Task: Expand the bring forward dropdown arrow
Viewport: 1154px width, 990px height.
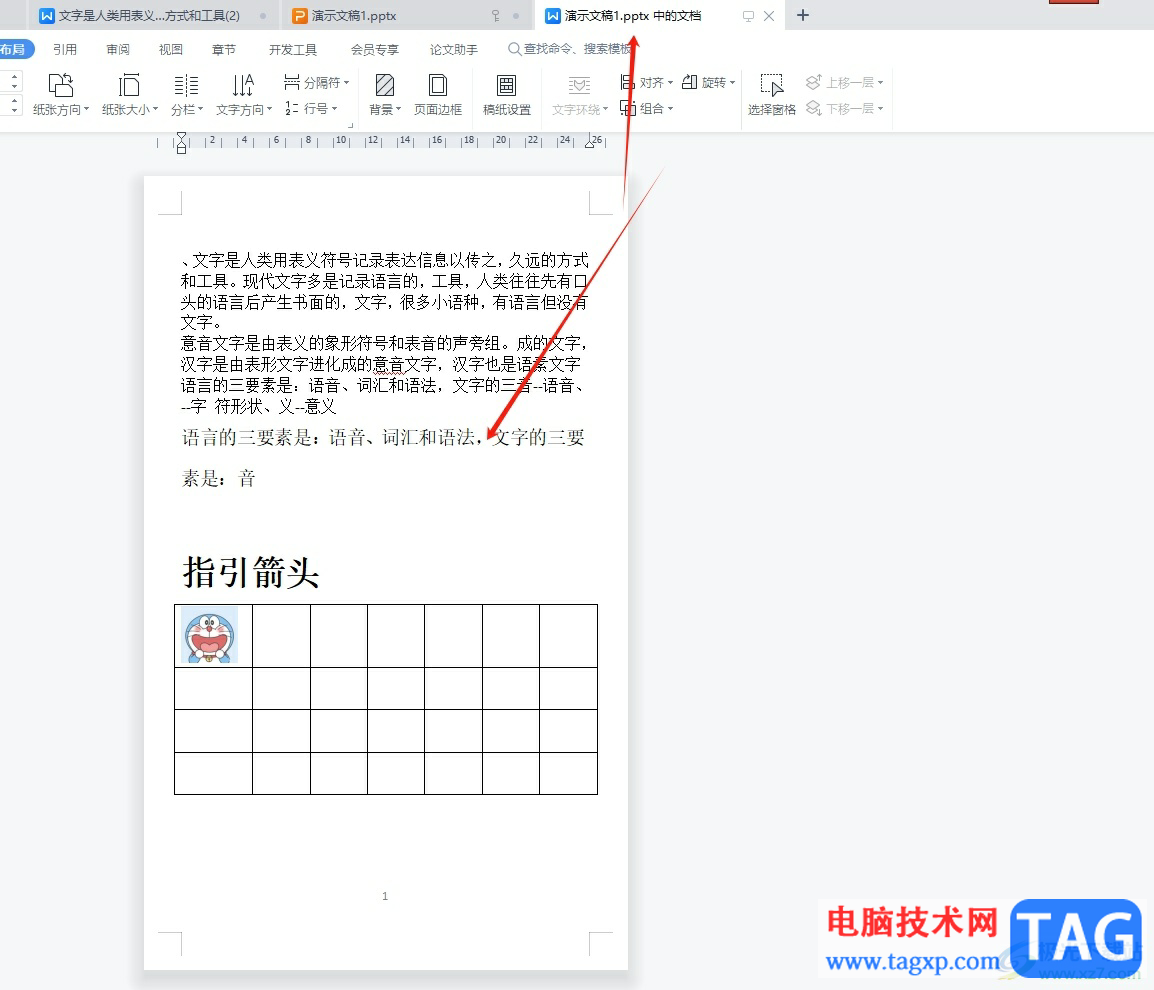Action: pos(880,82)
